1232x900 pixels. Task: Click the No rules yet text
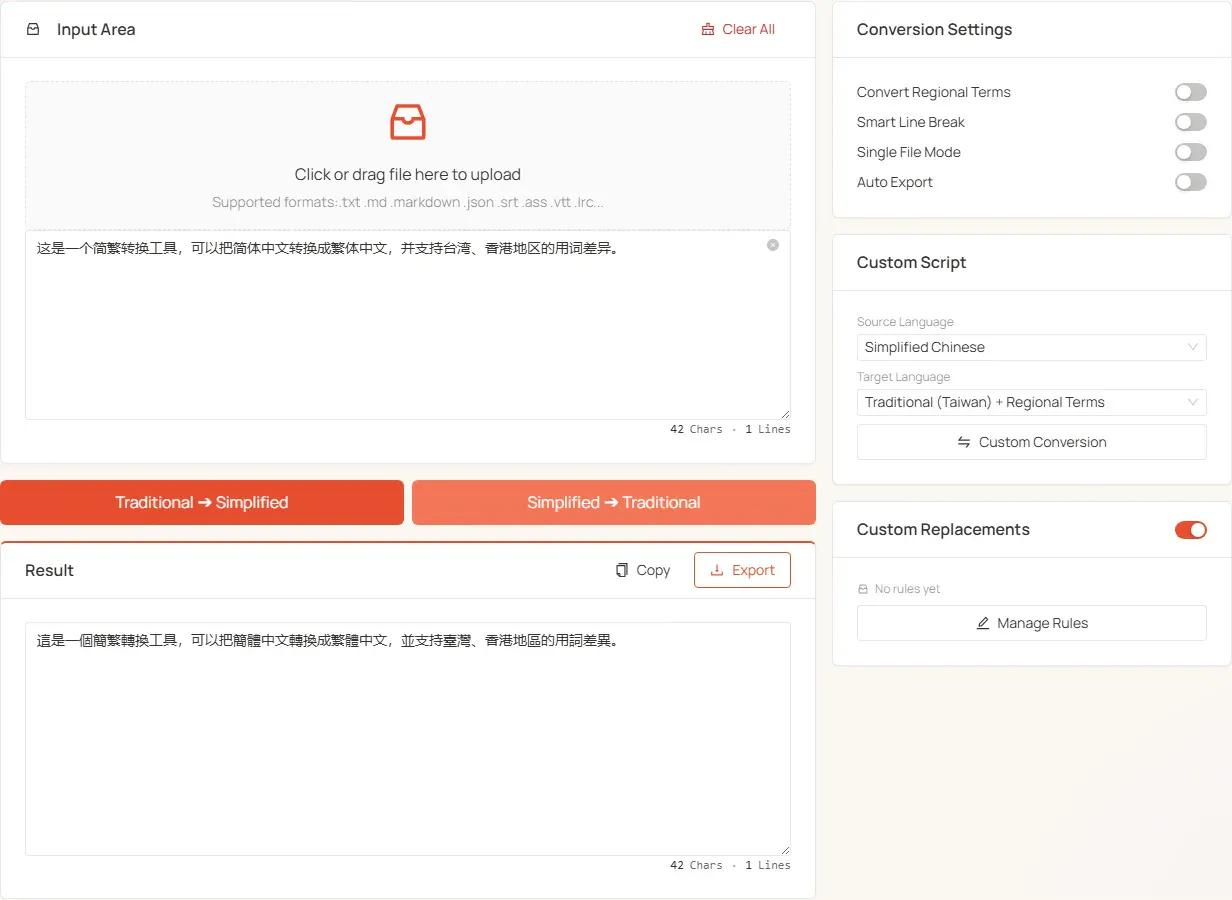coord(907,589)
